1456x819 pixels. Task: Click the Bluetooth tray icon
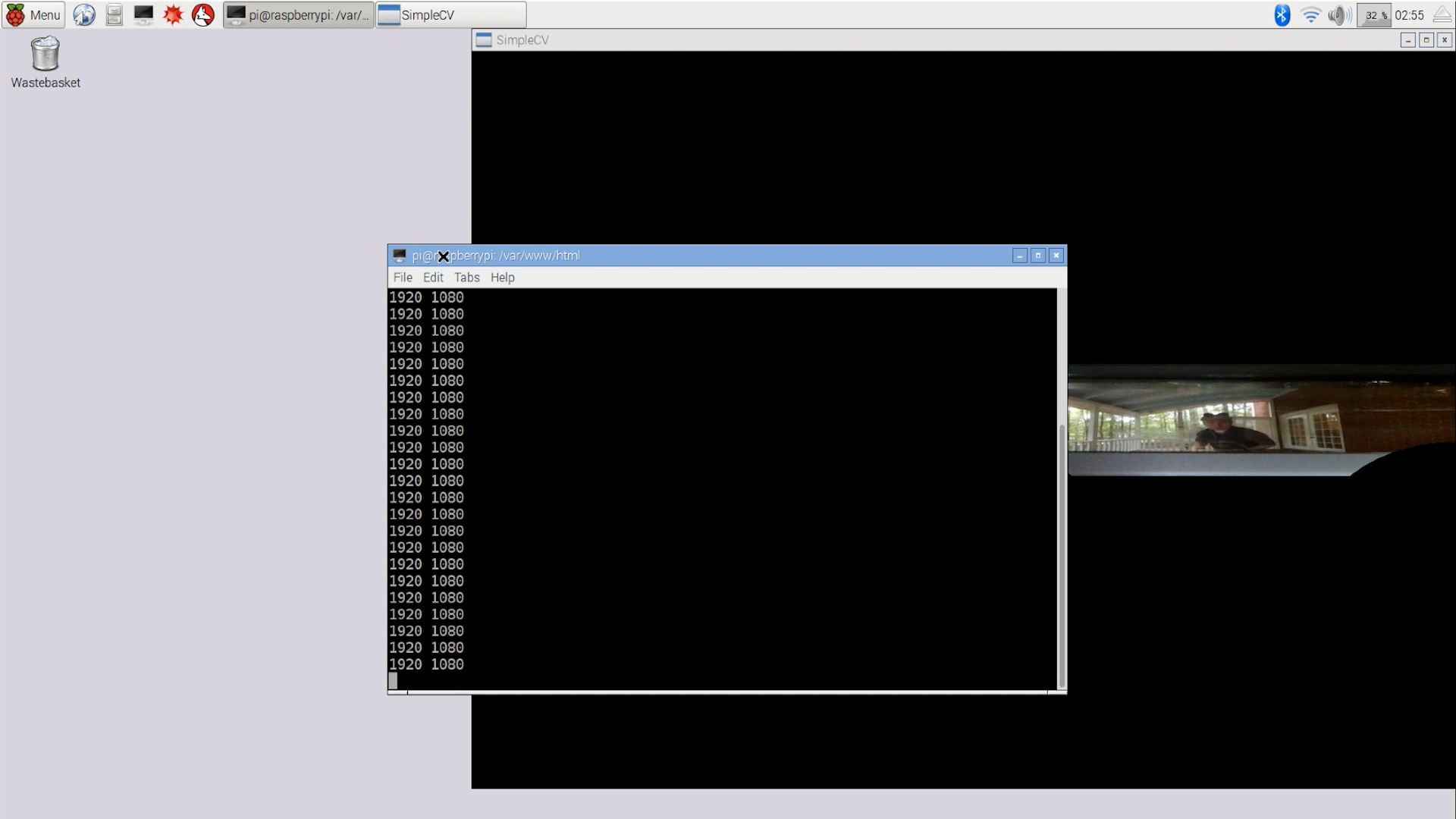point(1282,14)
